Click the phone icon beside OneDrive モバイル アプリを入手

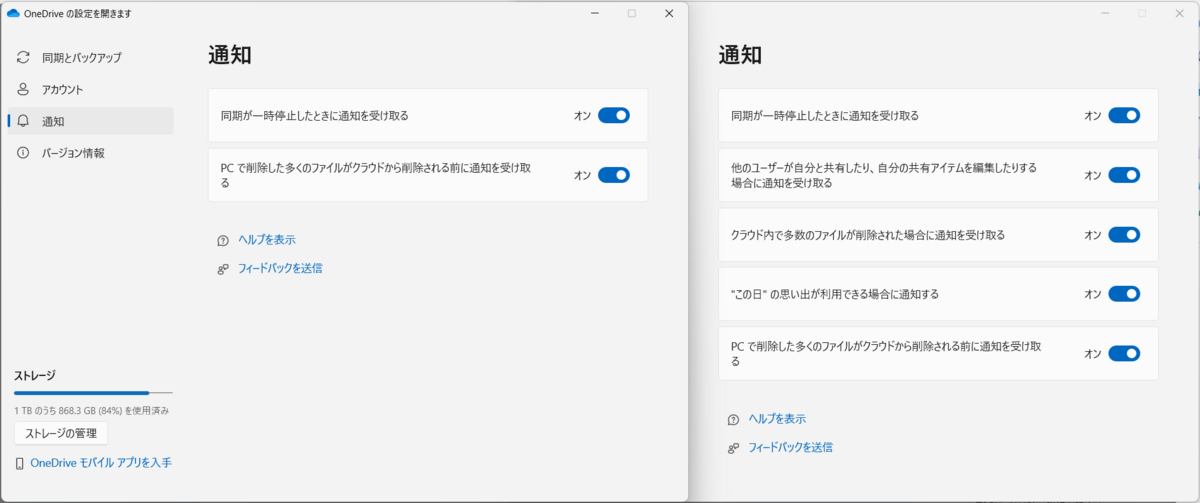(20, 464)
